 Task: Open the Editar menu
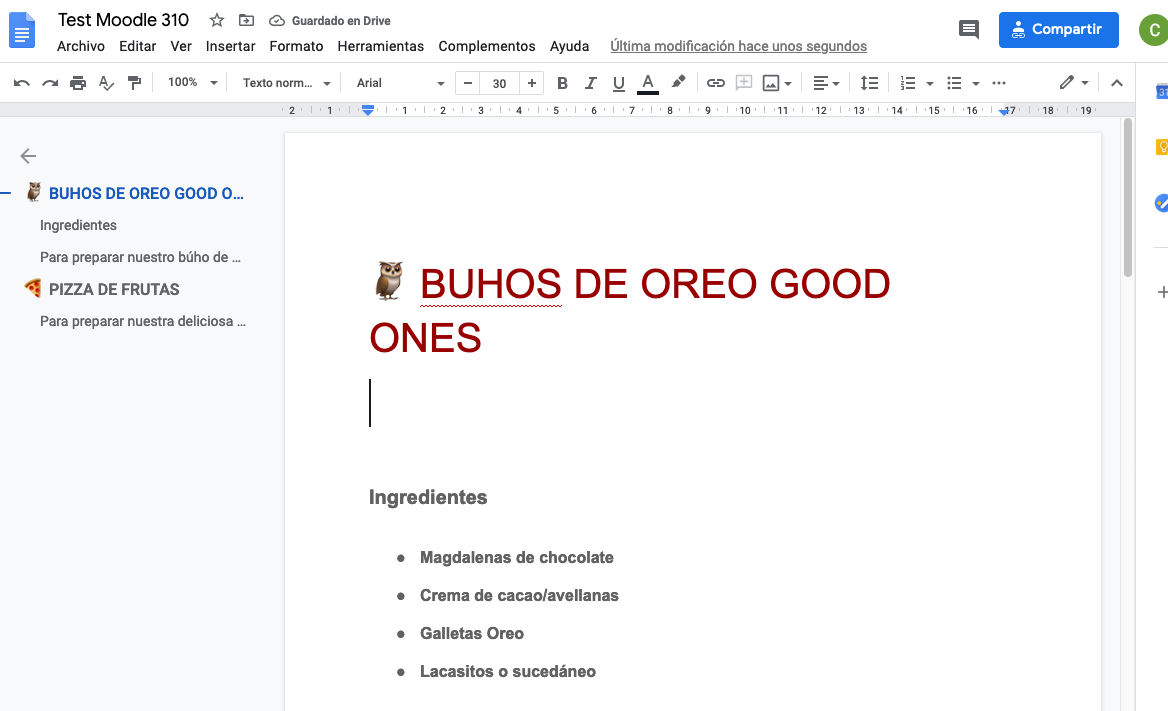click(138, 46)
